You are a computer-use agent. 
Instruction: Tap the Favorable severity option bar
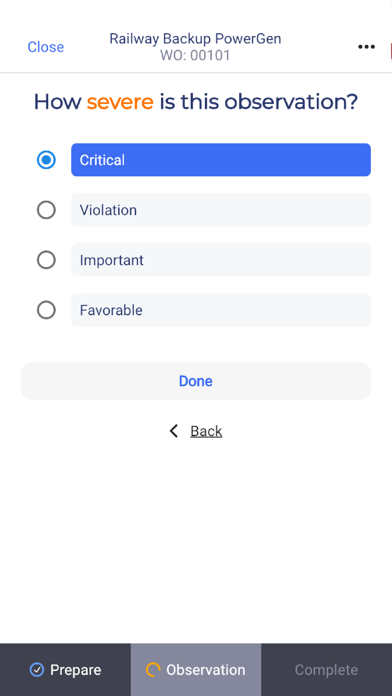[x=221, y=310]
